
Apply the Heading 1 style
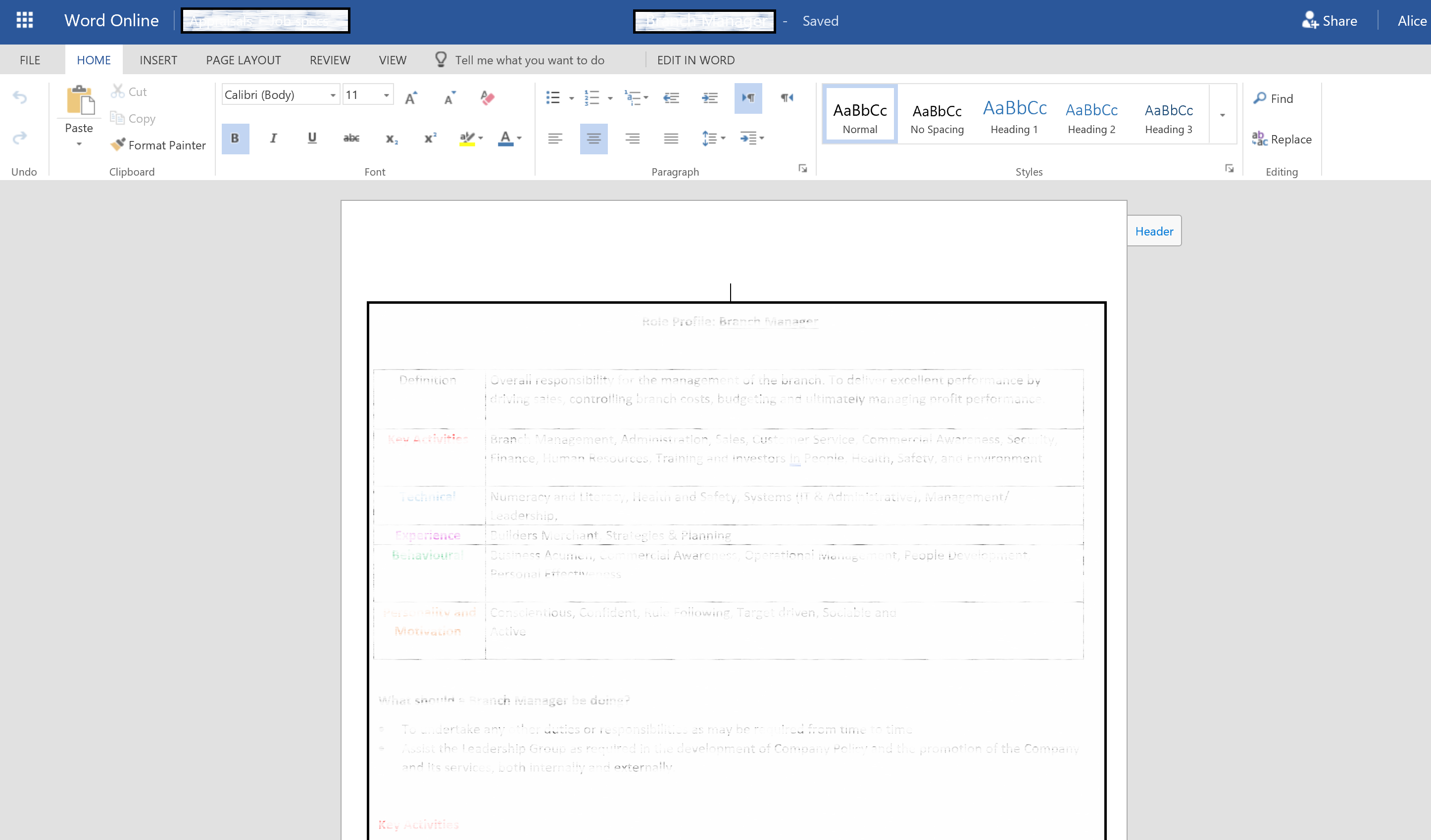click(1015, 115)
